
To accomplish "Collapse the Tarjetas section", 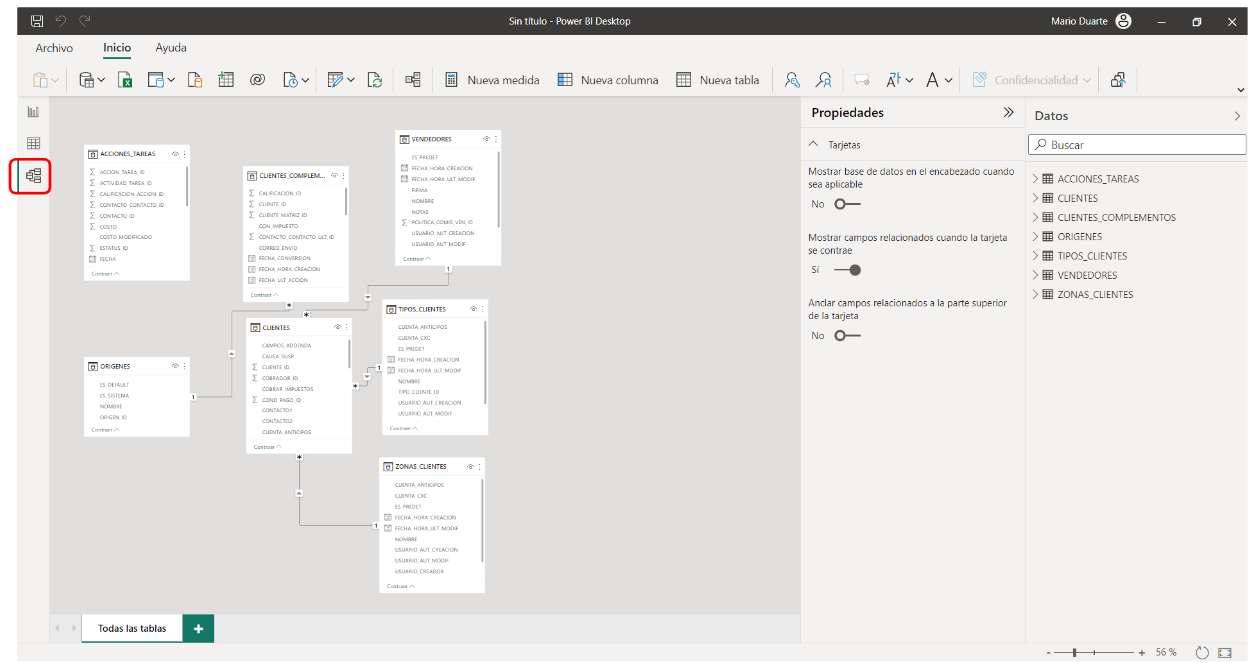I will [x=814, y=145].
